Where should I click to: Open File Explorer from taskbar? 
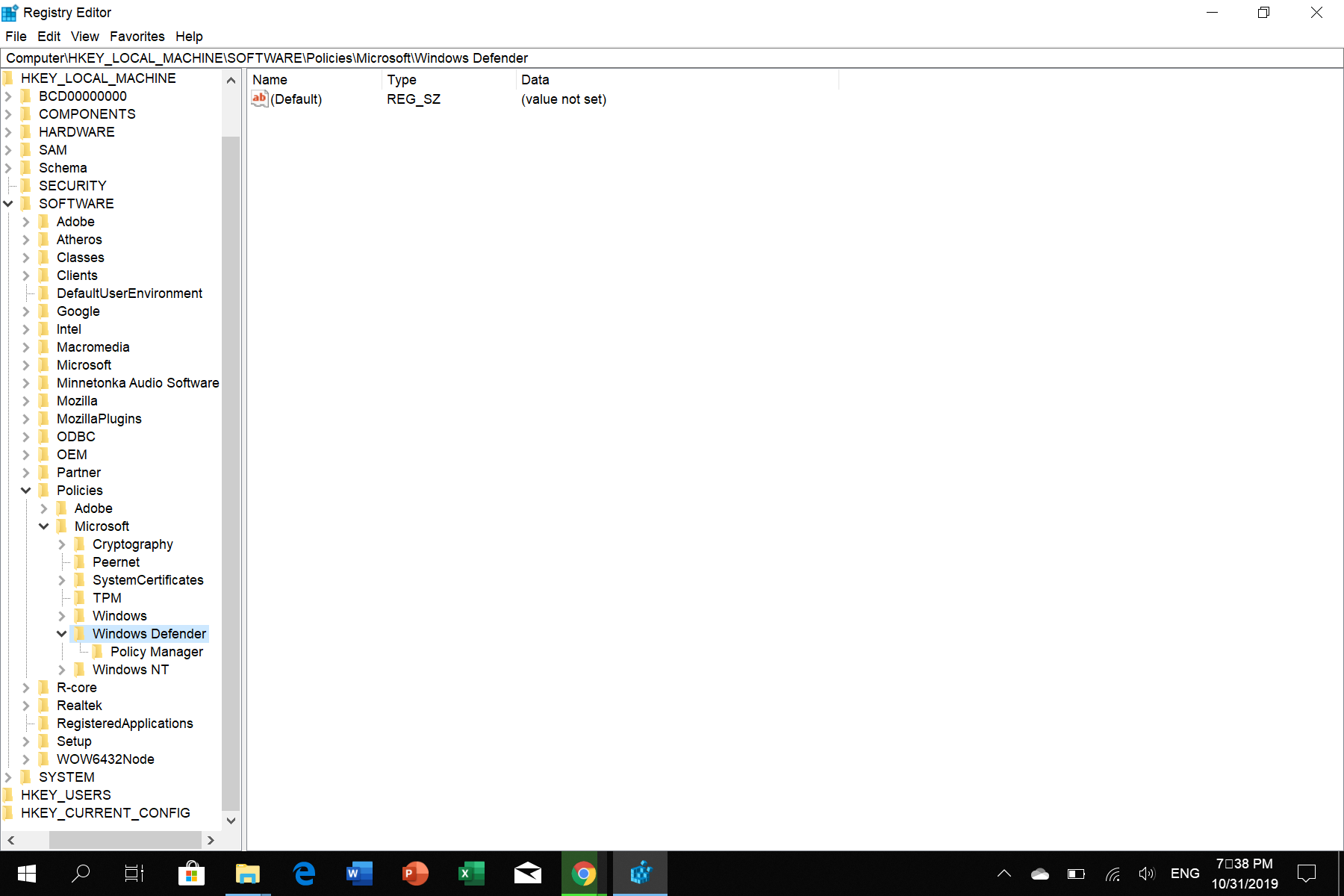pyautogui.click(x=248, y=874)
